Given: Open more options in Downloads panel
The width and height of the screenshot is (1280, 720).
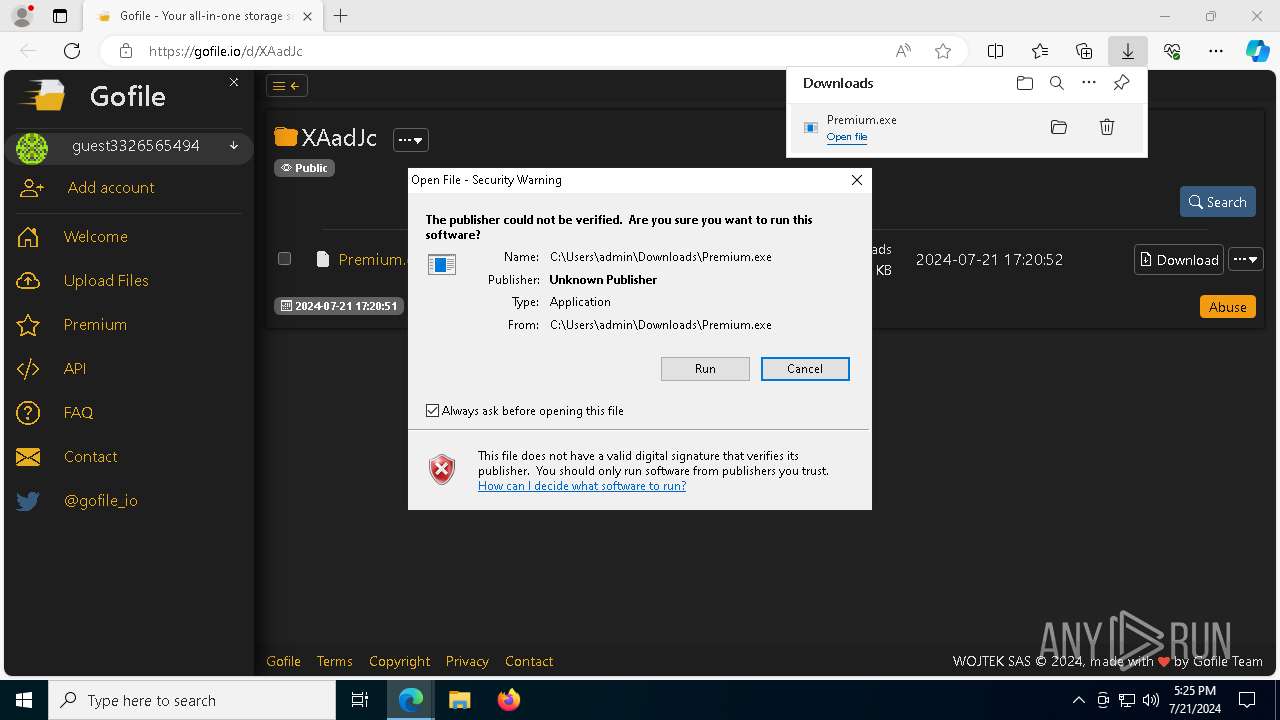Looking at the screenshot, I should 1089,83.
